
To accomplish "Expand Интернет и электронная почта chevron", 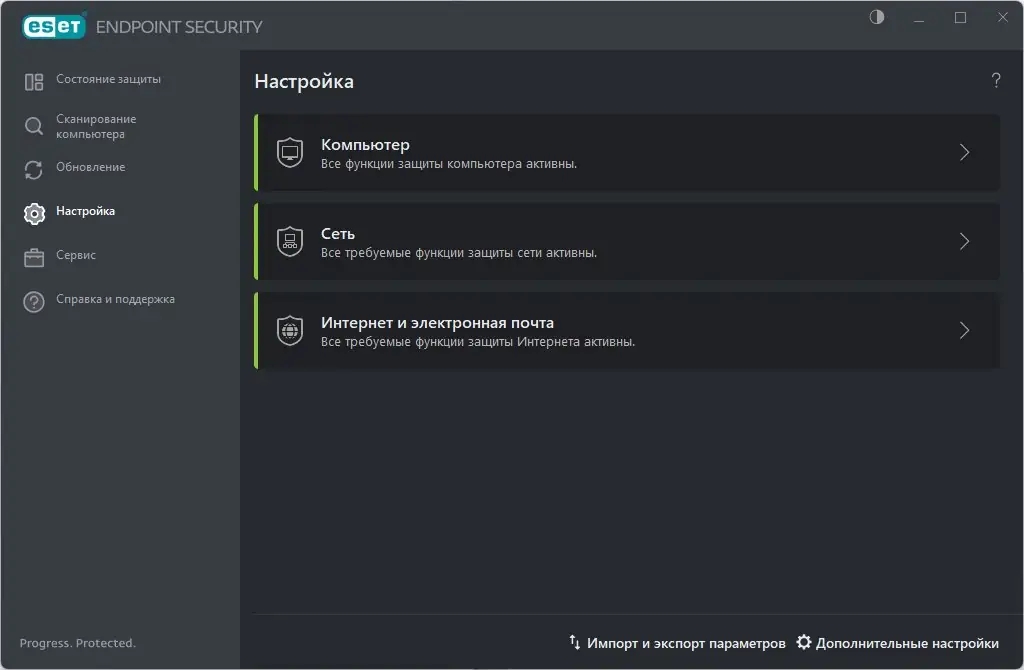I will 964,330.
